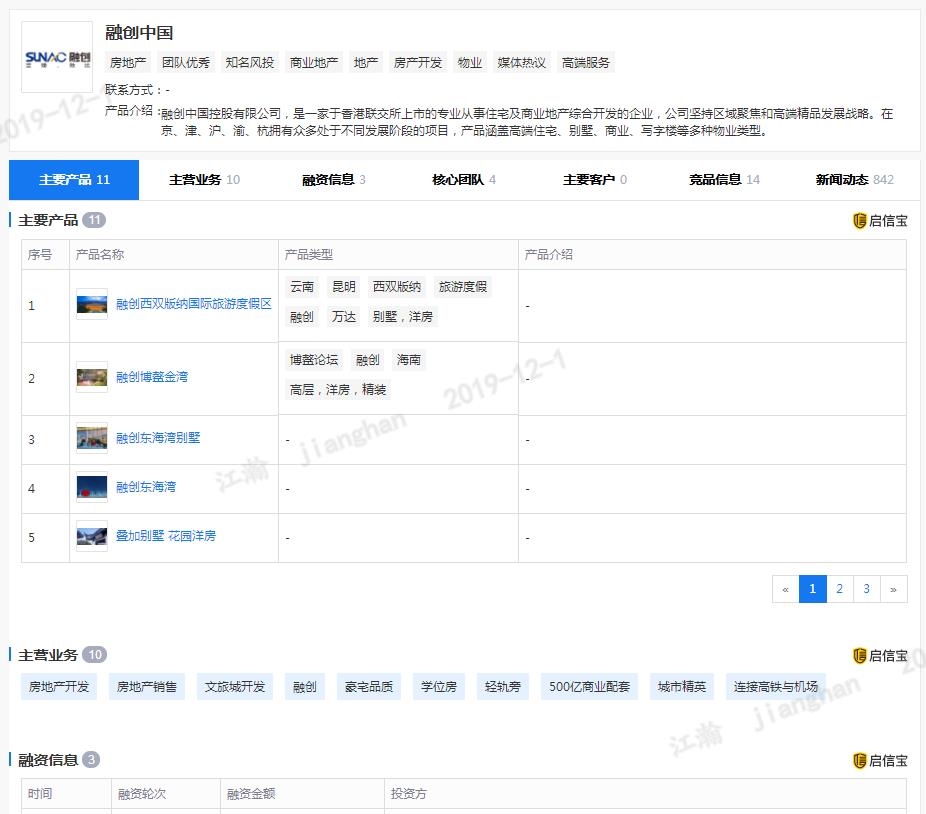The width and height of the screenshot is (926, 814).
Task: Click the 轻轨旁 business tag
Action: click(x=503, y=686)
